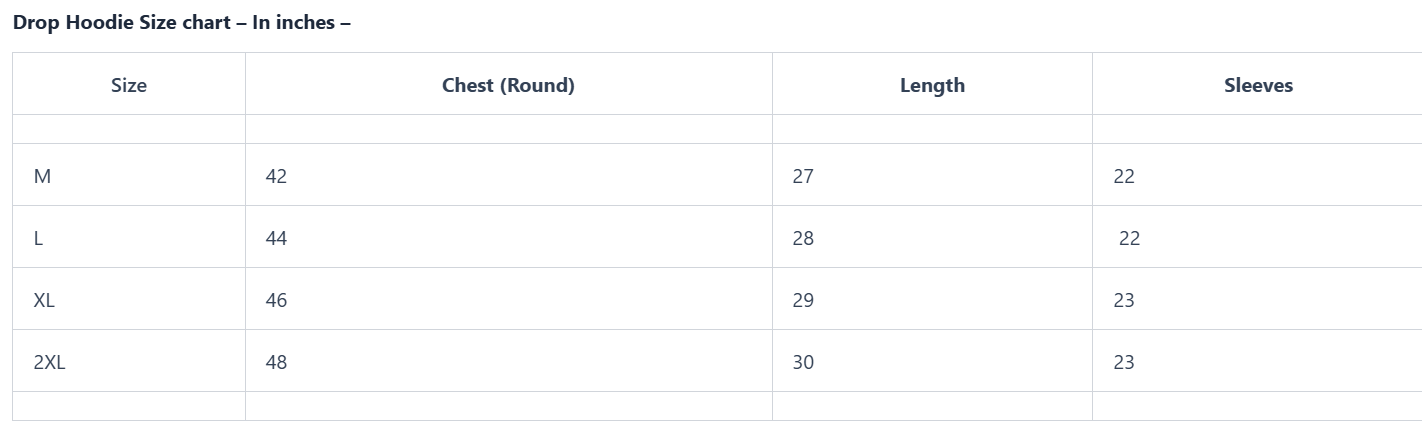Select the 2XL size cell
The height and width of the screenshot is (421, 1422).
click(49, 362)
